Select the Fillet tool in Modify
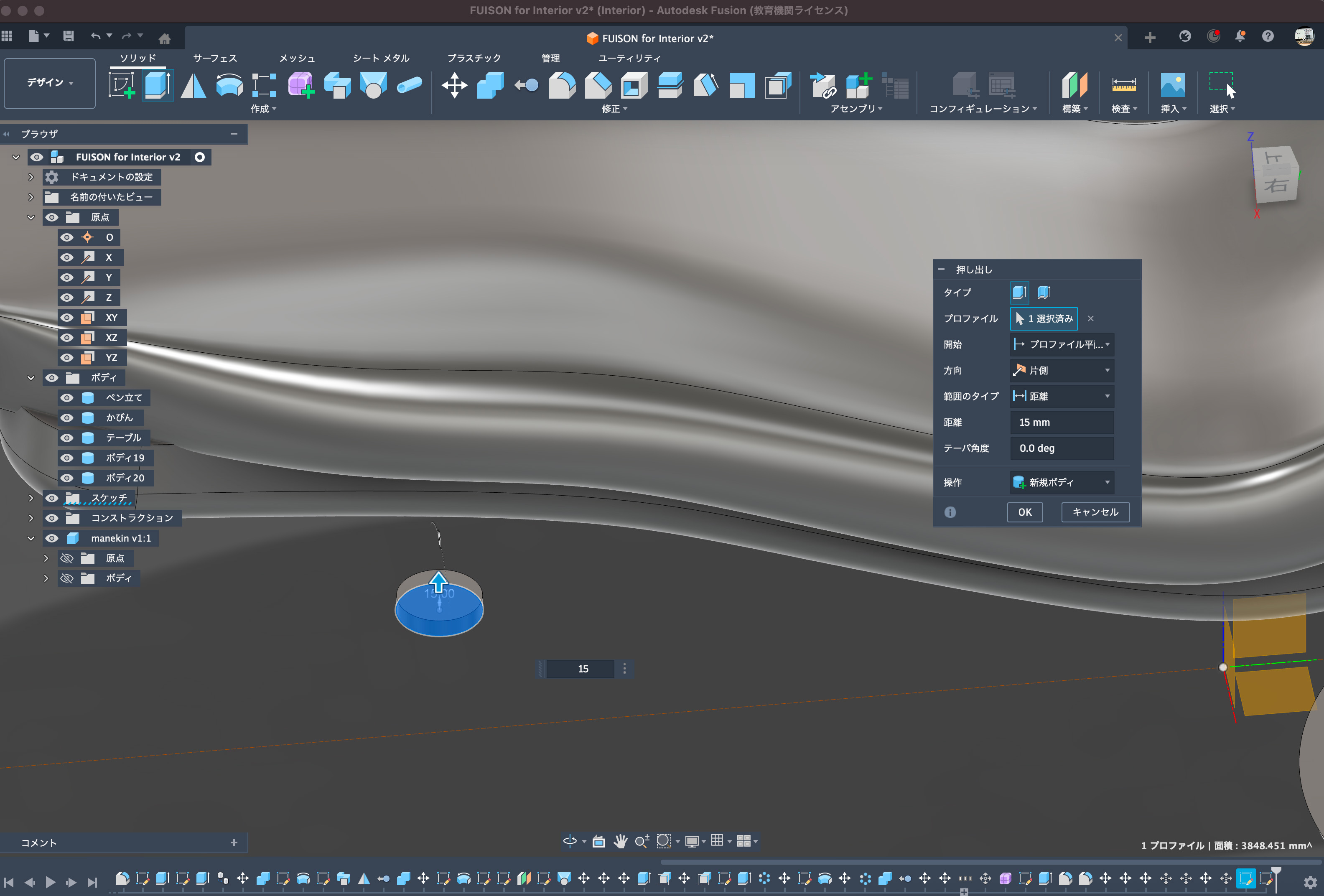The width and height of the screenshot is (1324, 896). 562,85
